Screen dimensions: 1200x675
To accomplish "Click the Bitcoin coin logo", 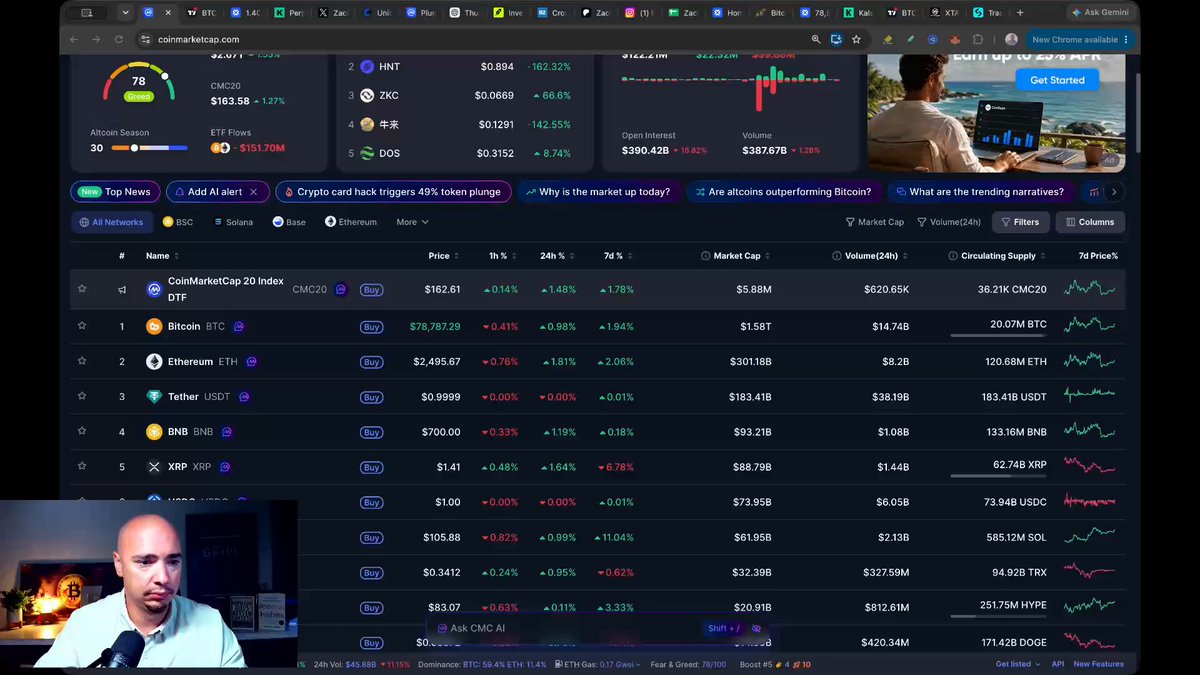I will (154, 326).
